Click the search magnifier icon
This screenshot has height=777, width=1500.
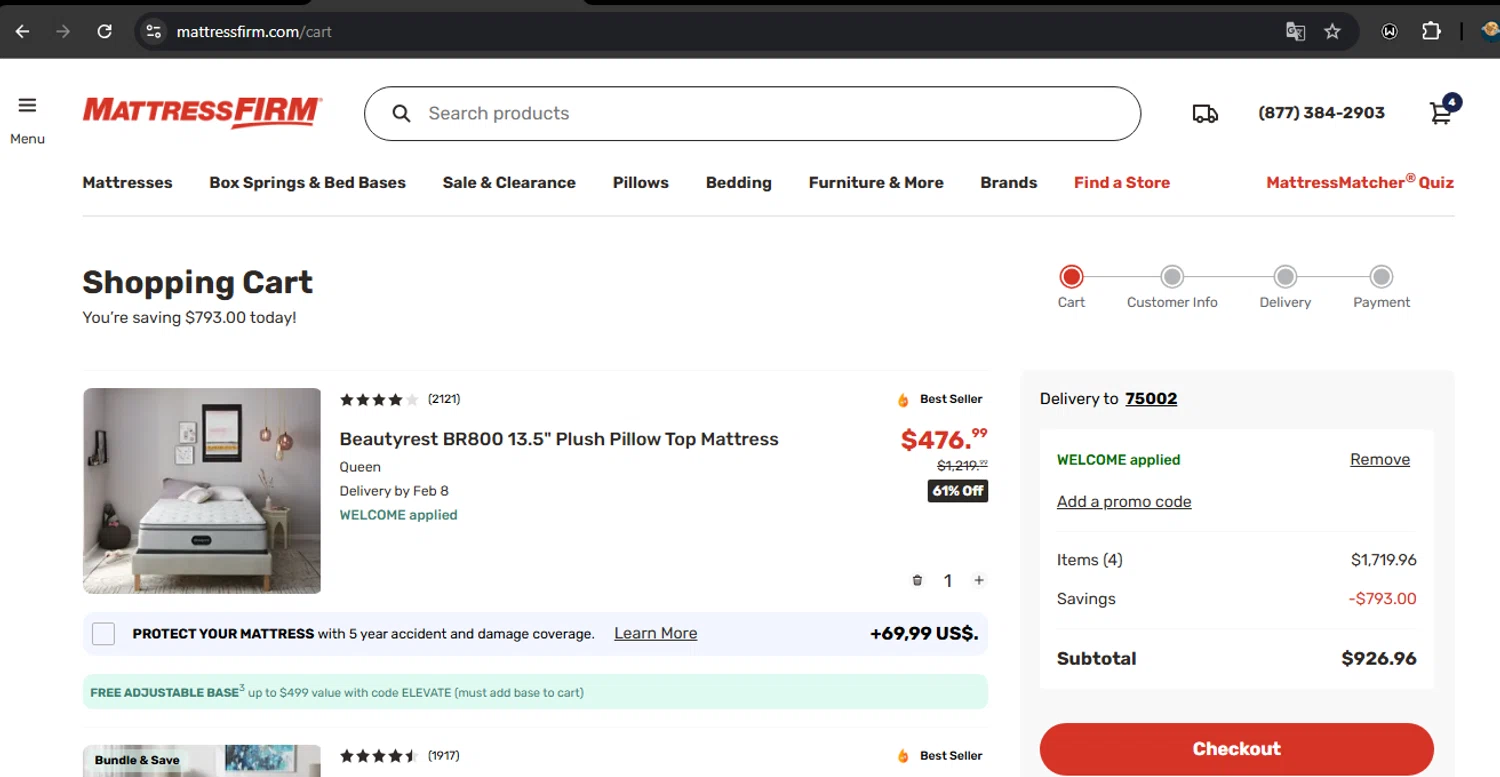(x=401, y=114)
